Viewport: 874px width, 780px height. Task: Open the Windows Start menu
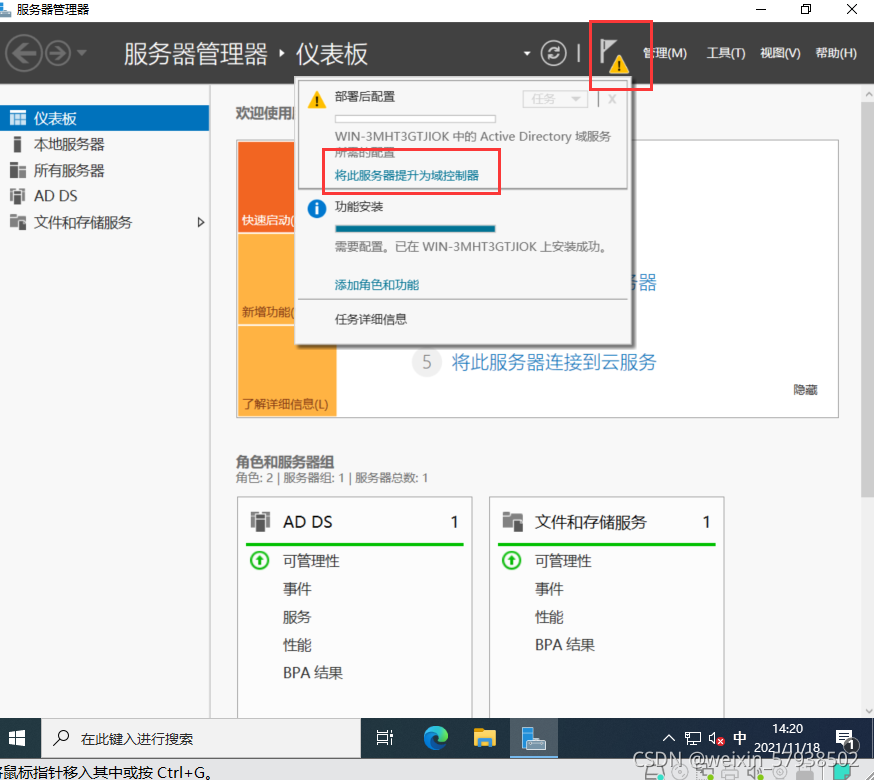coord(17,738)
